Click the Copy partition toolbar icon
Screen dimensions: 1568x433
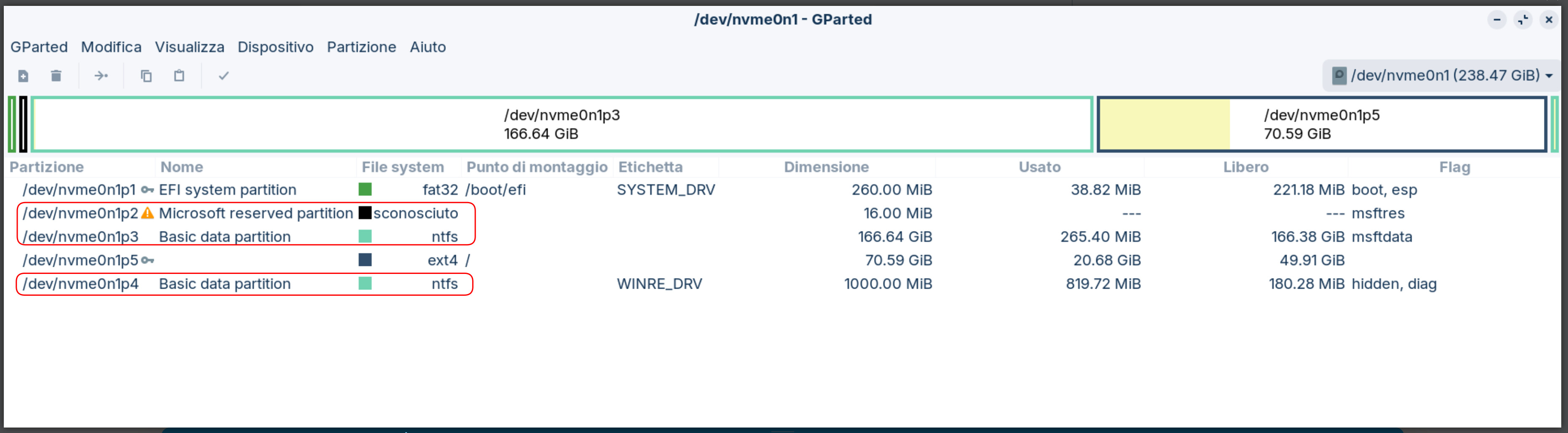[146, 76]
